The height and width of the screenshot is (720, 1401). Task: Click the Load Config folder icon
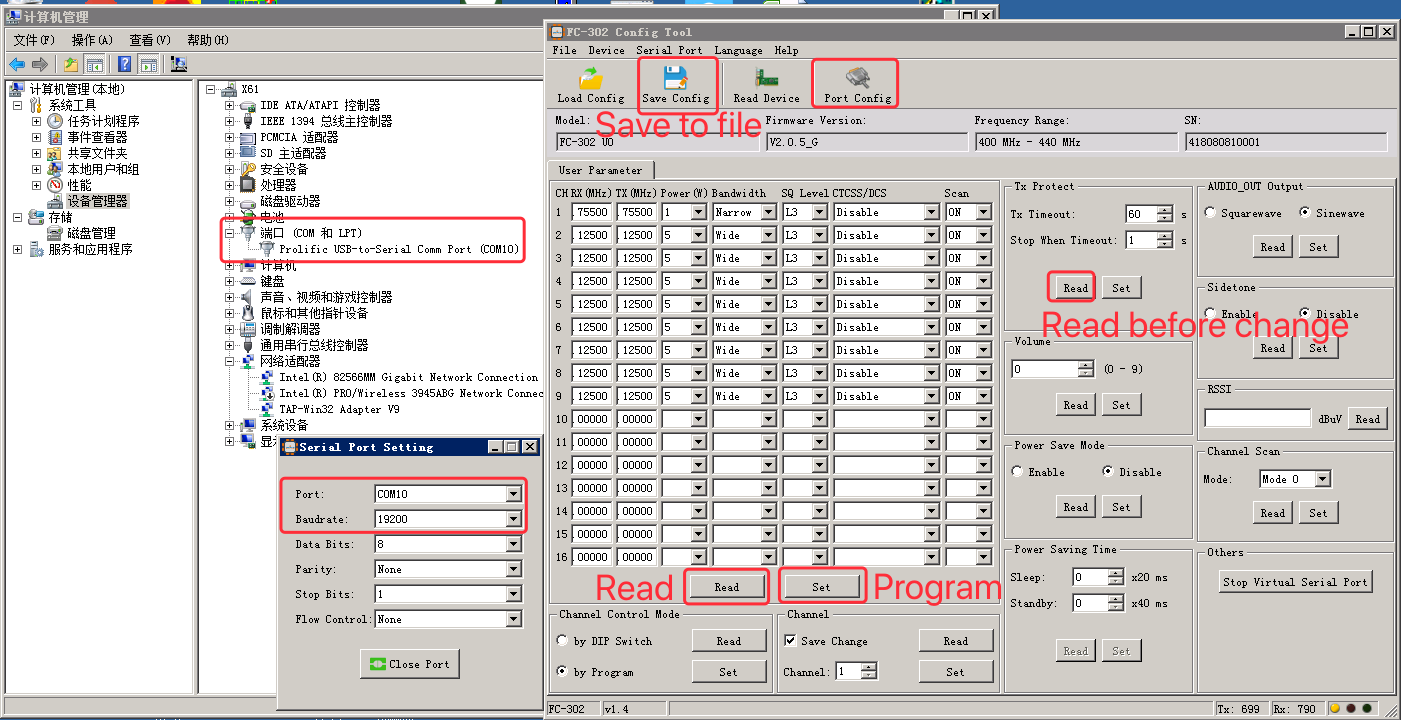pos(591,78)
